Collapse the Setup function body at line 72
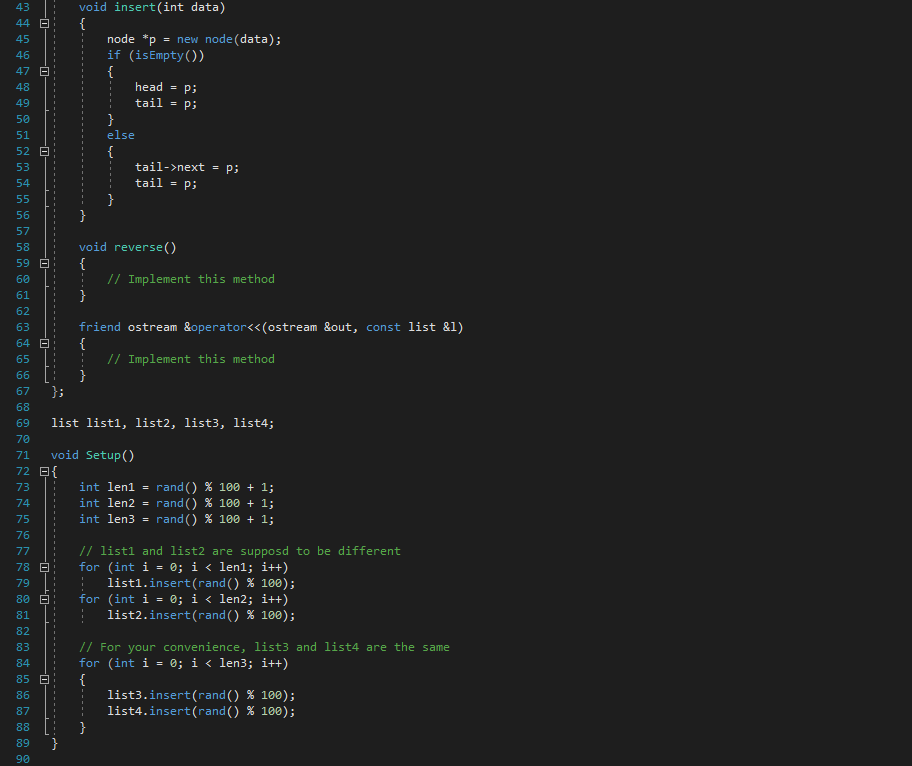Viewport: 912px width, 766px height. coord(44,471)
